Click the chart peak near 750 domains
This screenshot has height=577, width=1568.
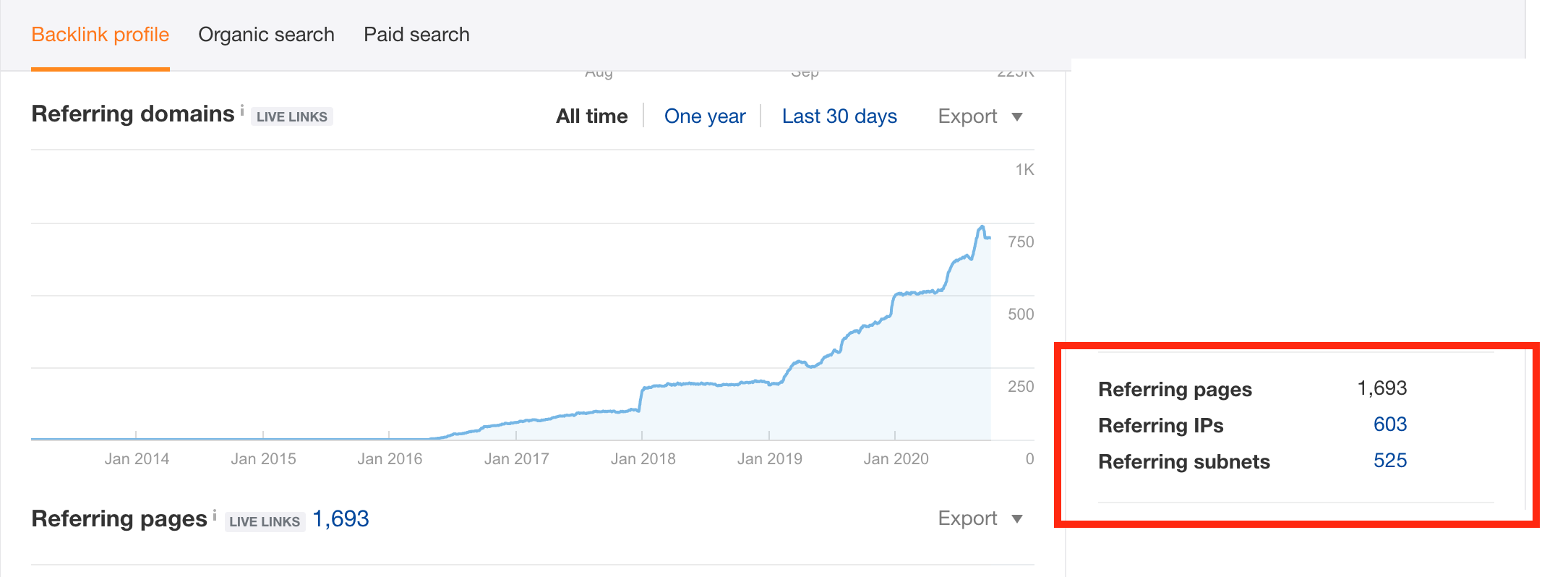[x=982, y=228]
